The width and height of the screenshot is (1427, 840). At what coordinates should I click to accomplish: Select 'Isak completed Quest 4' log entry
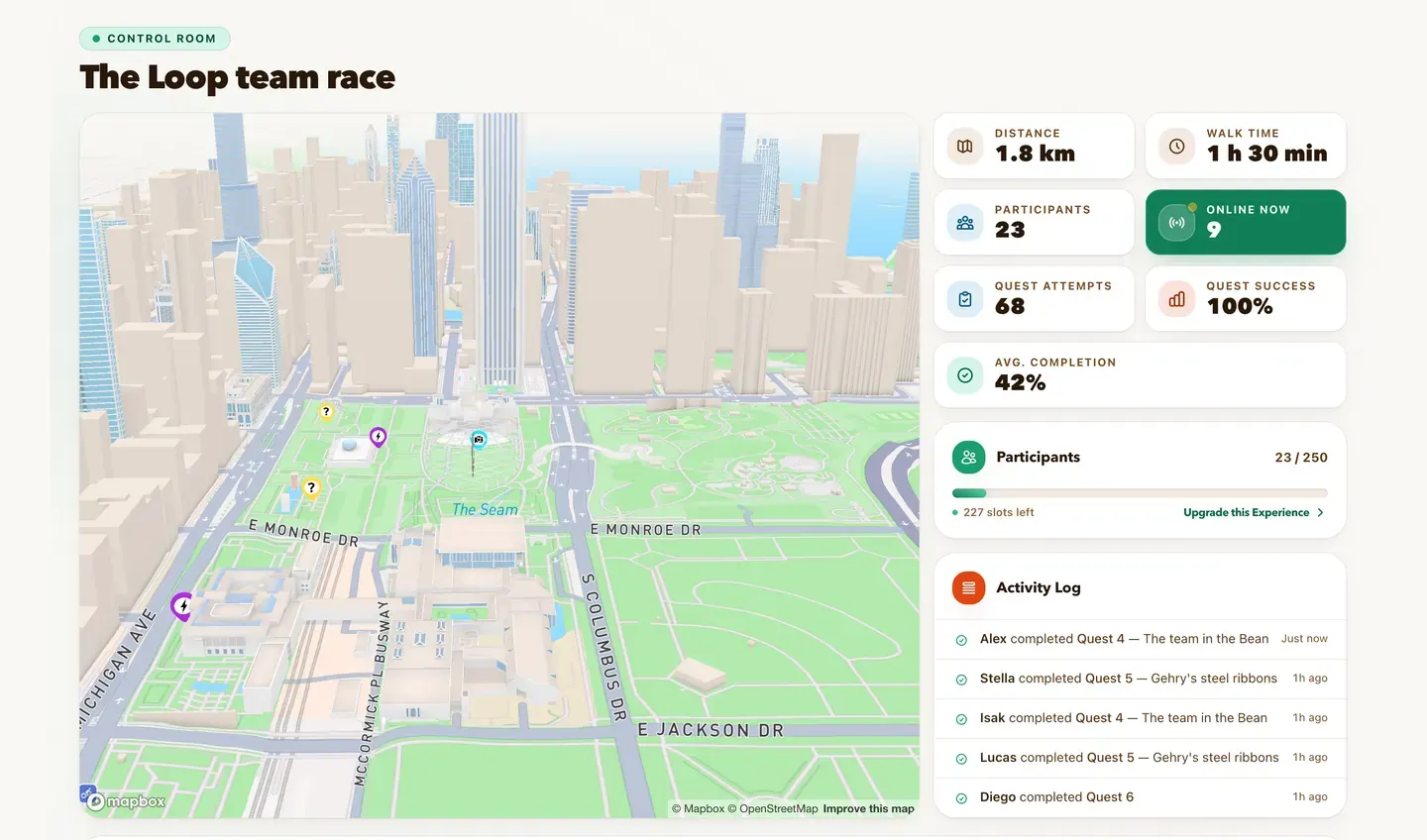pos(1140,718)
